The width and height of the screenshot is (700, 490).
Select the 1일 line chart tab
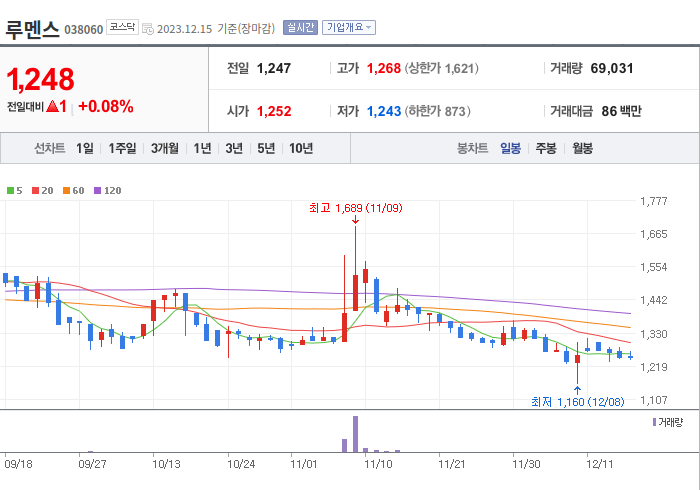coord(85,148)
